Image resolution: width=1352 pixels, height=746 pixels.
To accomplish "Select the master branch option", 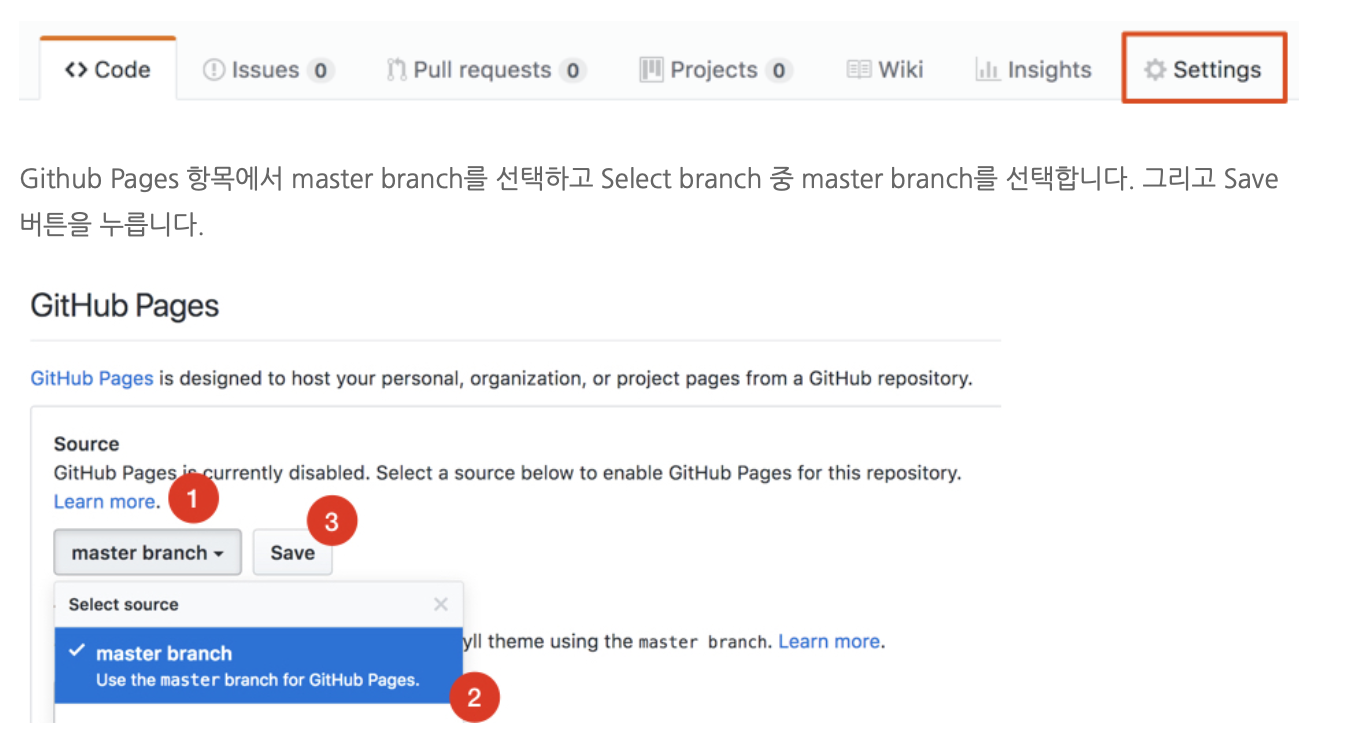I will 259,666.
